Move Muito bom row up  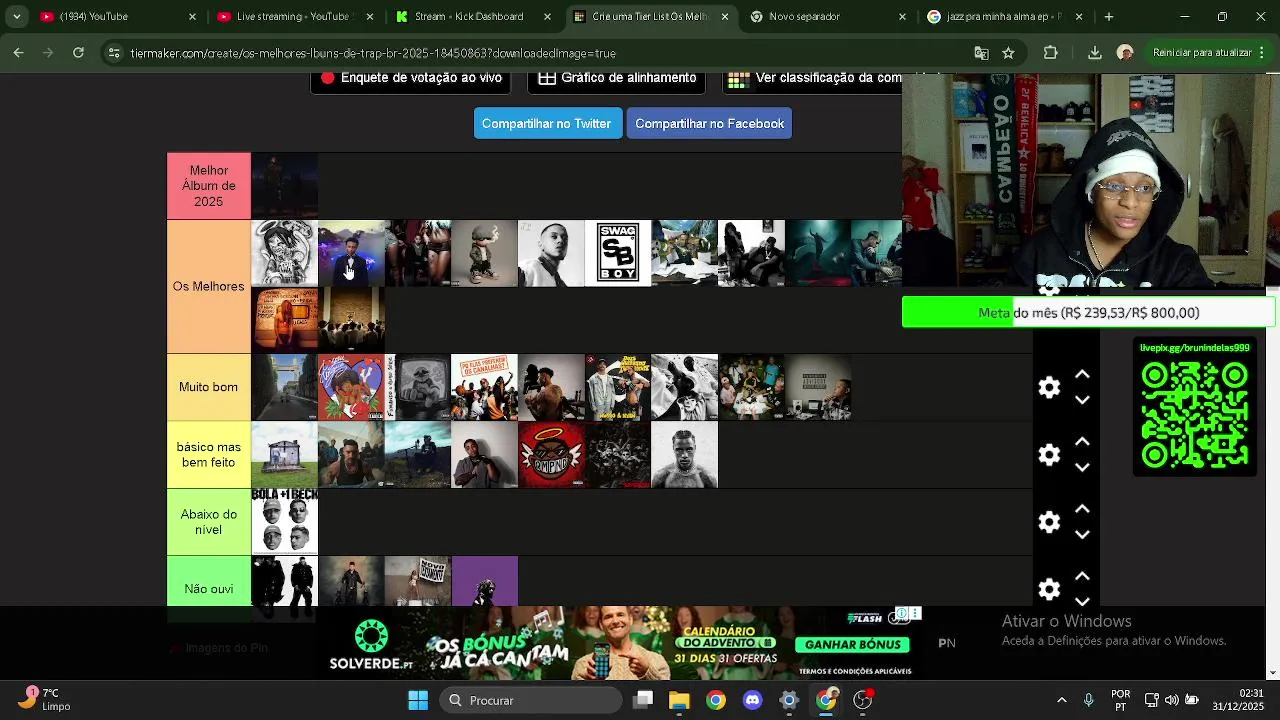point(1082,374)
